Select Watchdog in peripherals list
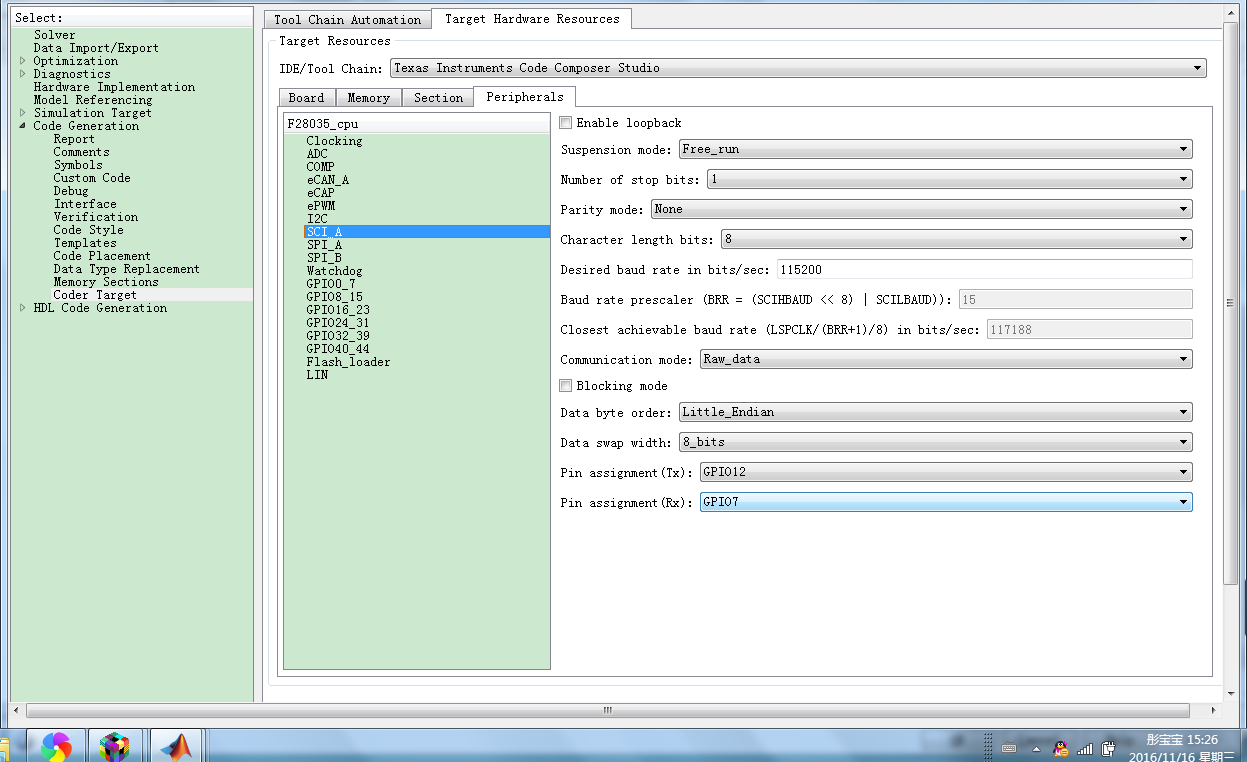This screenshot has height=762, width=1247. pyautogui.click(x=334, y=271)
